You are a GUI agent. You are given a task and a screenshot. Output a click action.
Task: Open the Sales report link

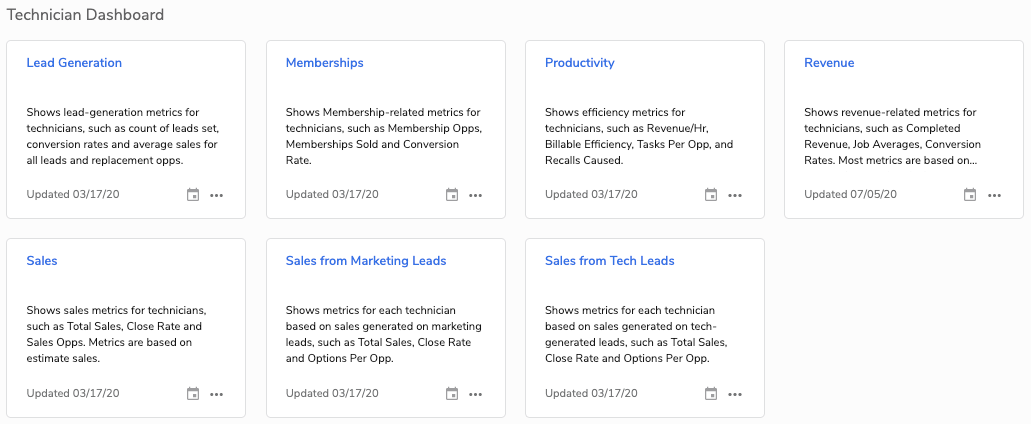click(x=41, y=261)
